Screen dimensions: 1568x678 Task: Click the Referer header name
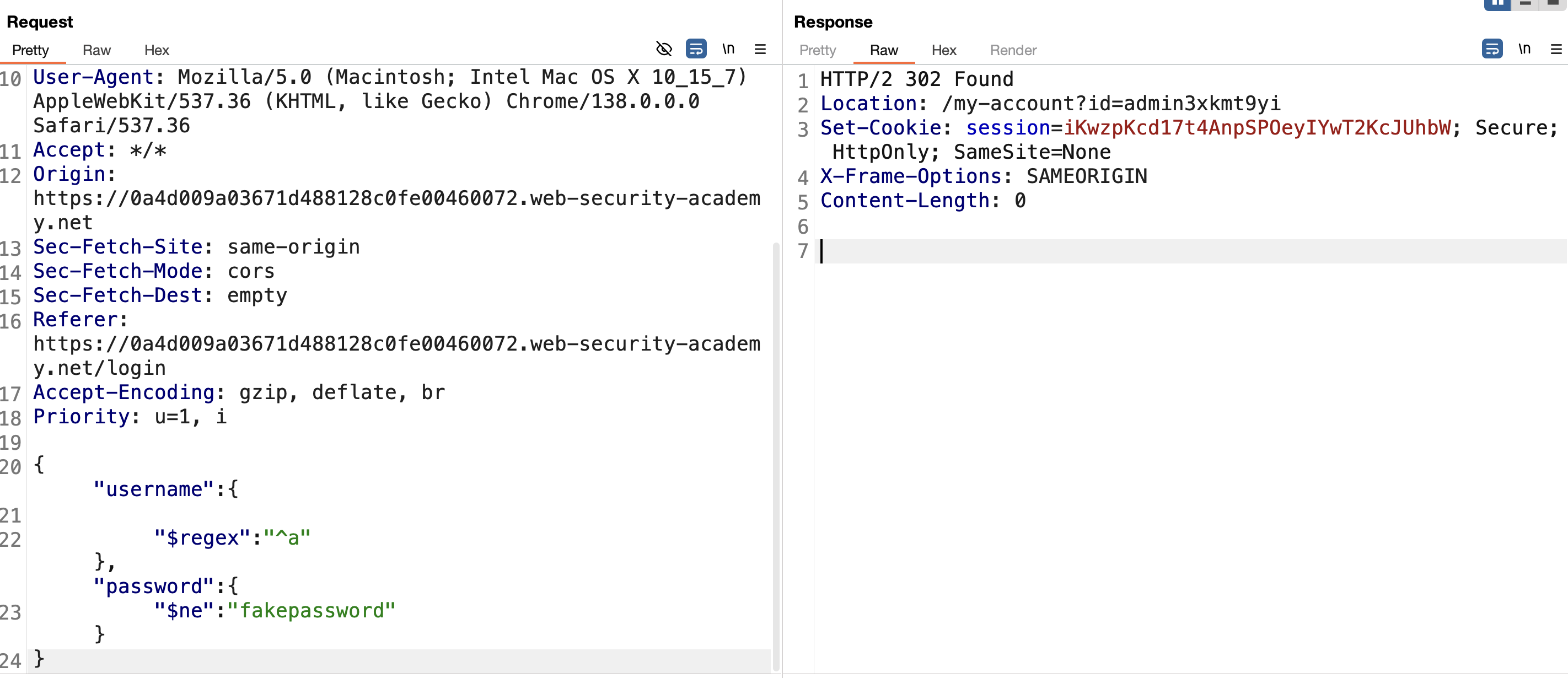(x=75, y=320)
